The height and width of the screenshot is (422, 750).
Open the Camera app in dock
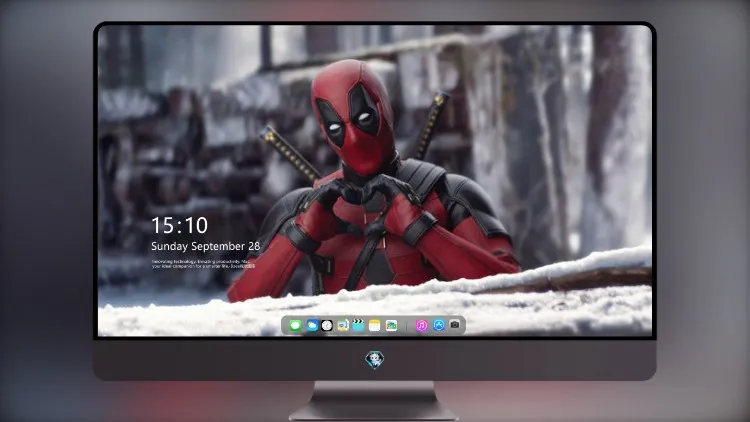coord(455,325)
